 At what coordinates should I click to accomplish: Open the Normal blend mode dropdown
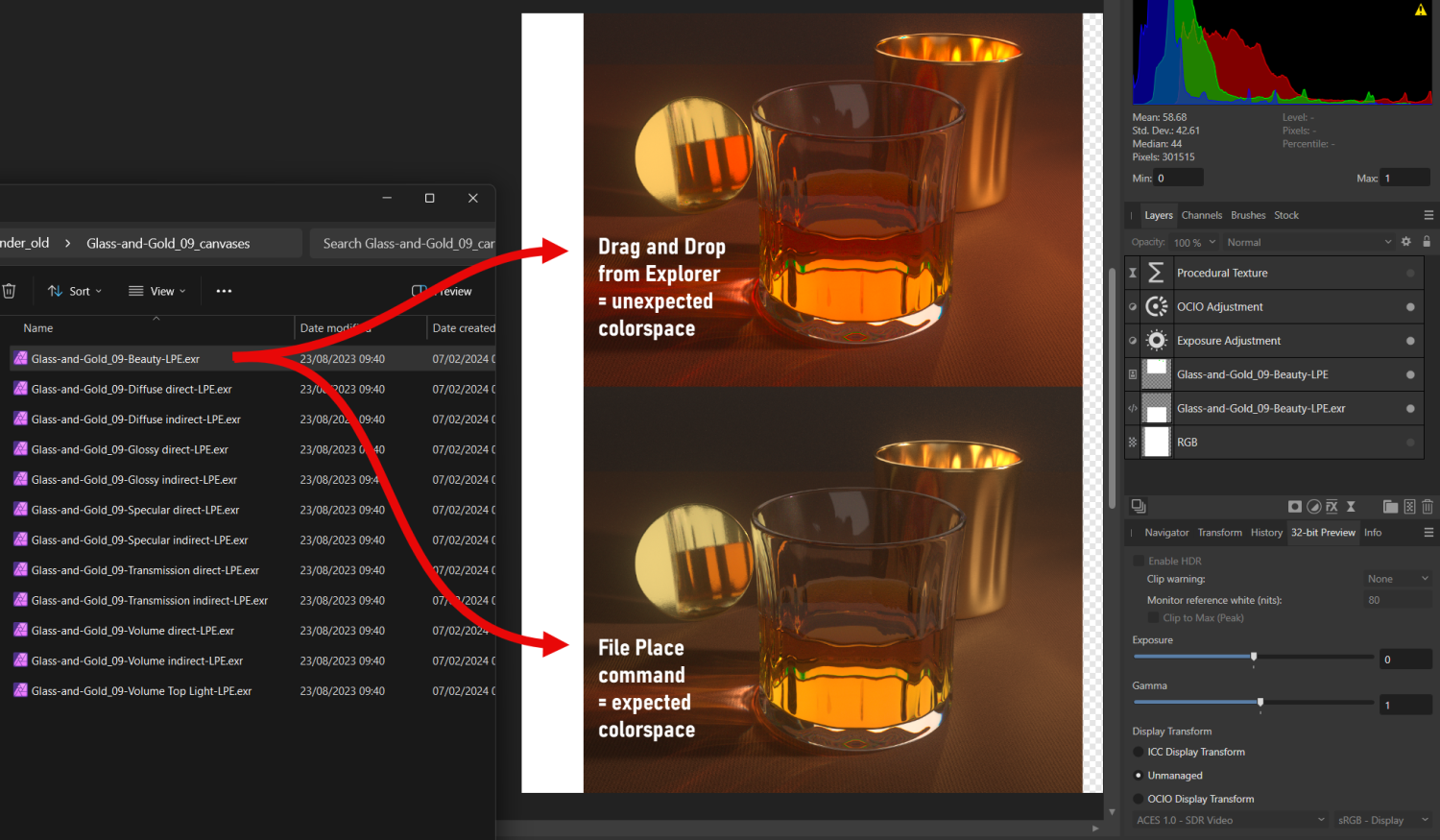click(1306, 242)
